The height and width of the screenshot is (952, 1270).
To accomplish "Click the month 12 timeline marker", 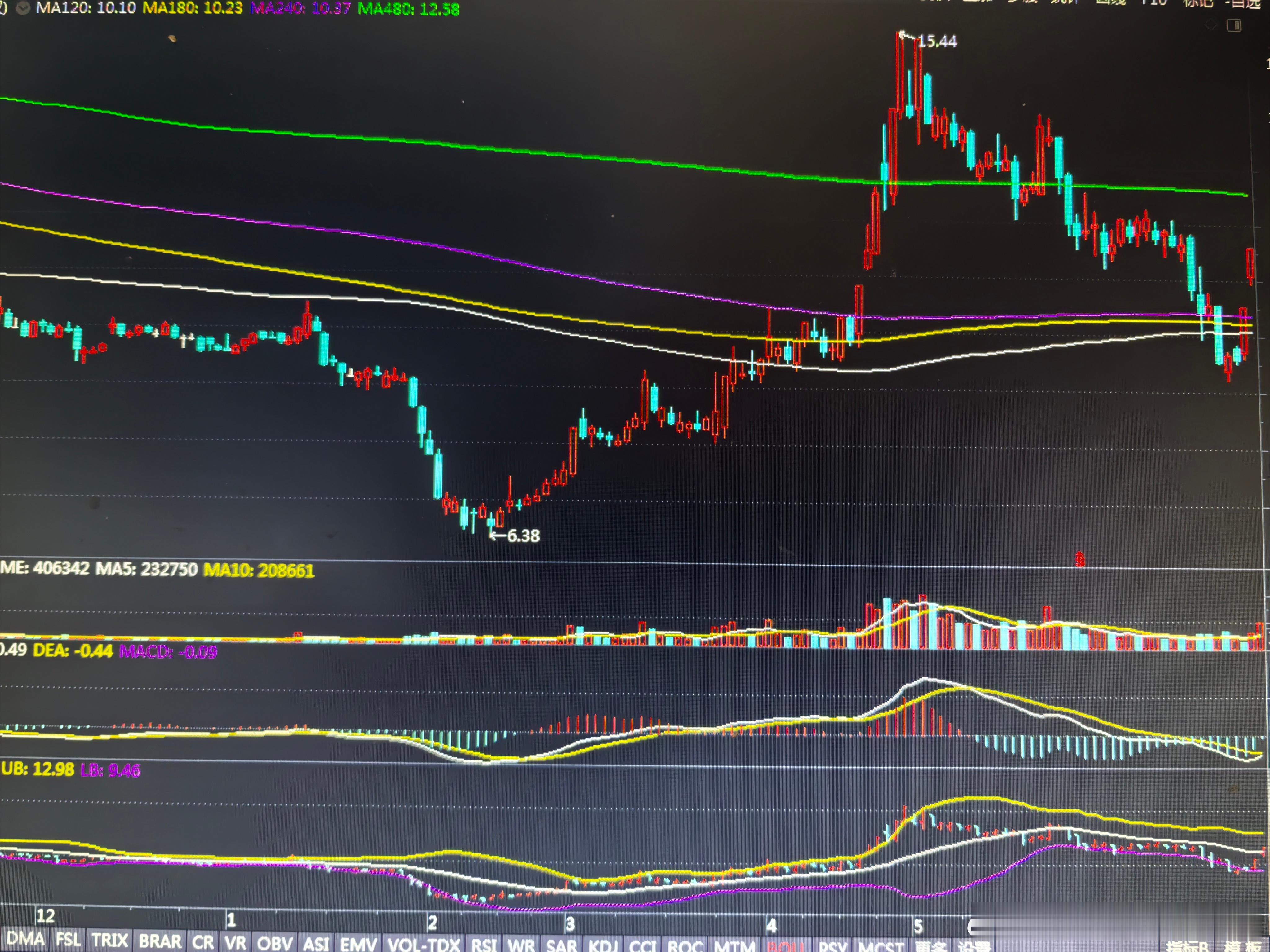I will pos(45,915).
